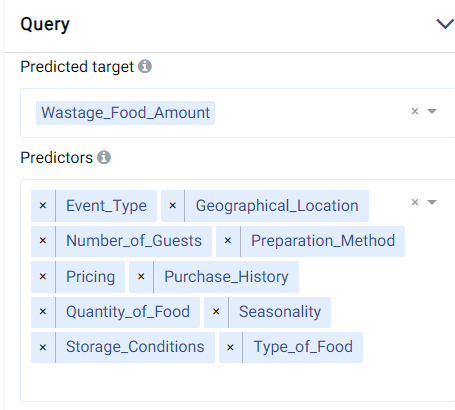This screenshot has height=410, width=455.
Task: Open the Predictors dropdown arrow
Action: click(x=432, y=202)
